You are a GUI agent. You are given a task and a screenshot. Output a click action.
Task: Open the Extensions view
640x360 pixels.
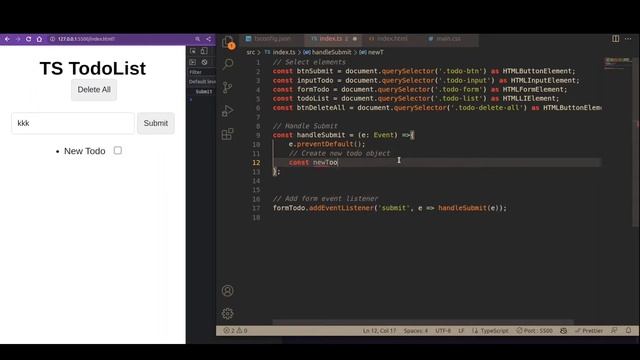pyautogui.click(x=228, y=134)
